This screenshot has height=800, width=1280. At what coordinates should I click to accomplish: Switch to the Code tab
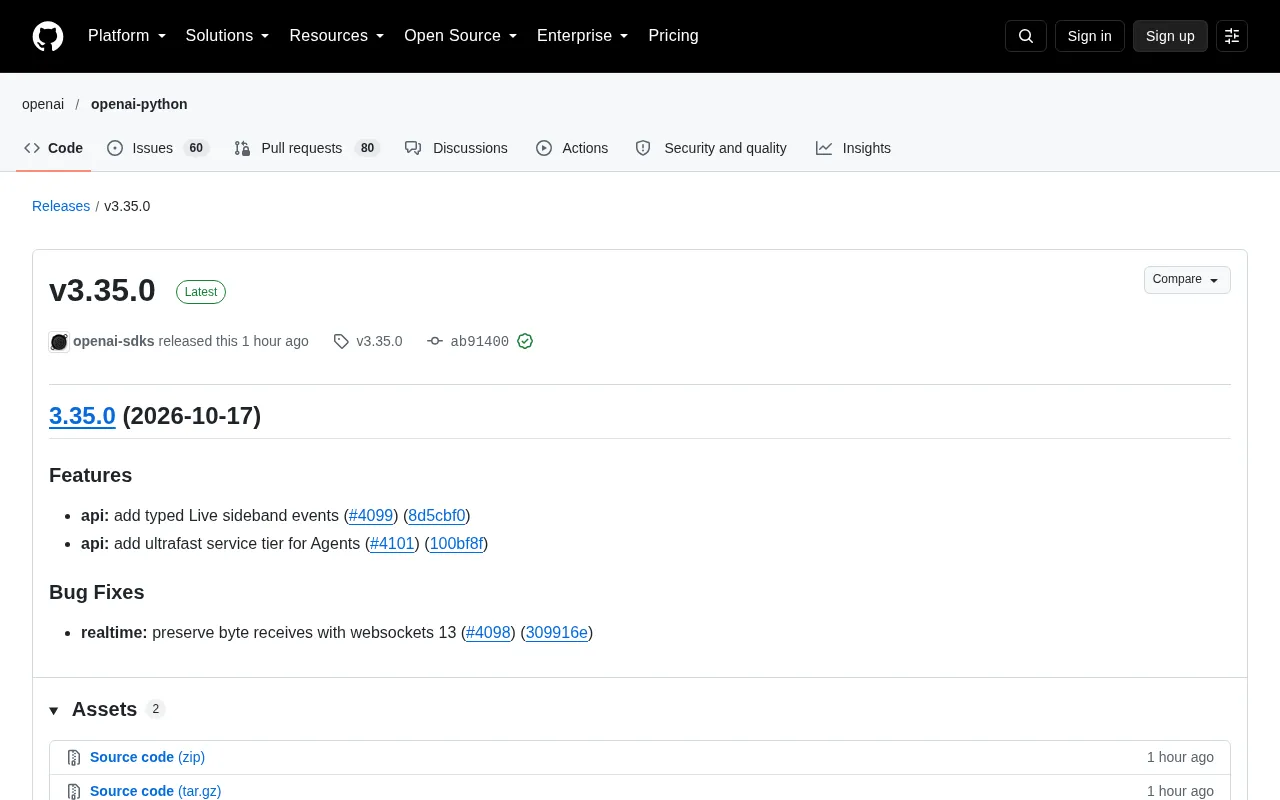coord(54,148)
